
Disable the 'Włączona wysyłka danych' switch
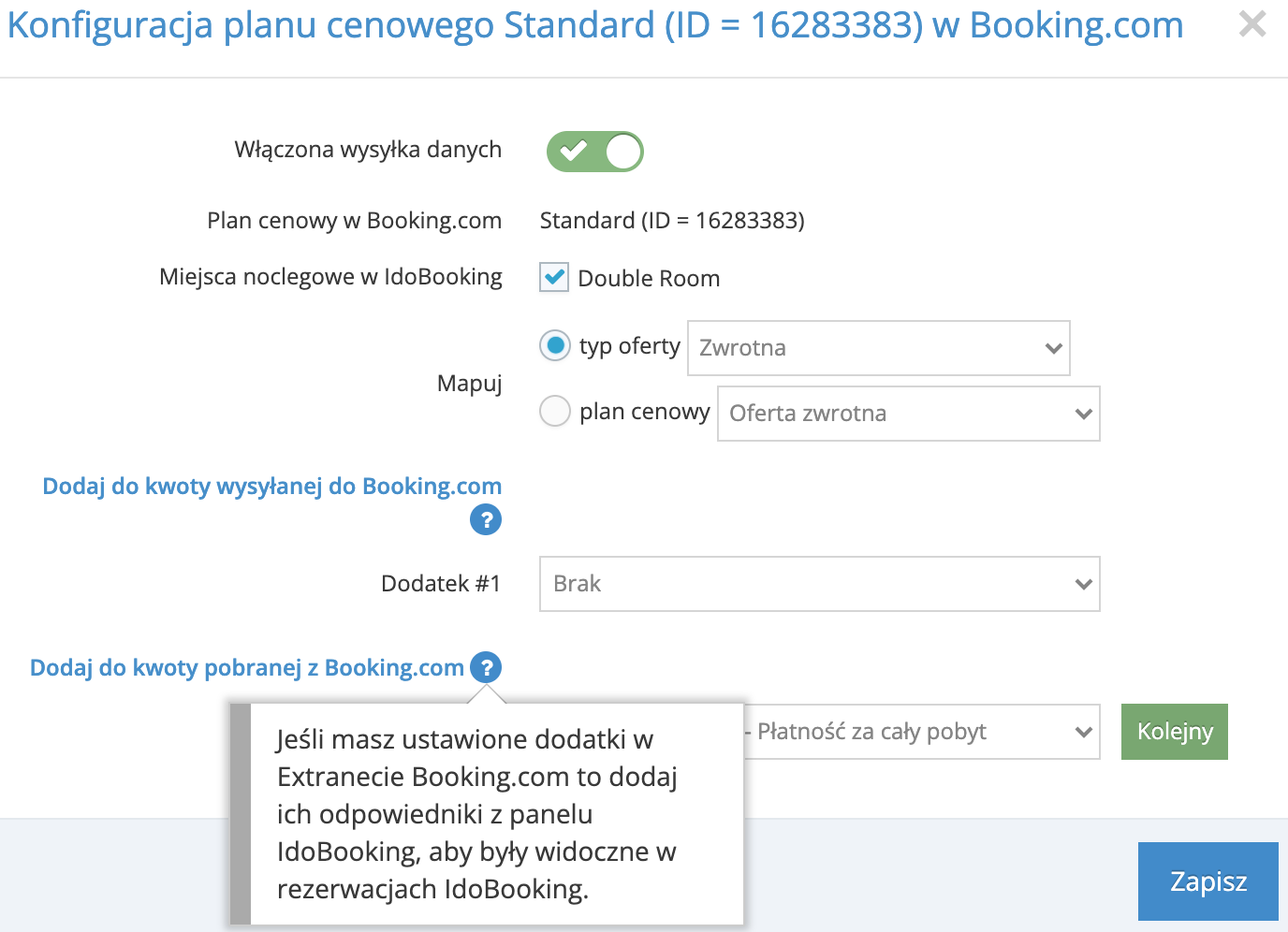(x=595, y=152)
